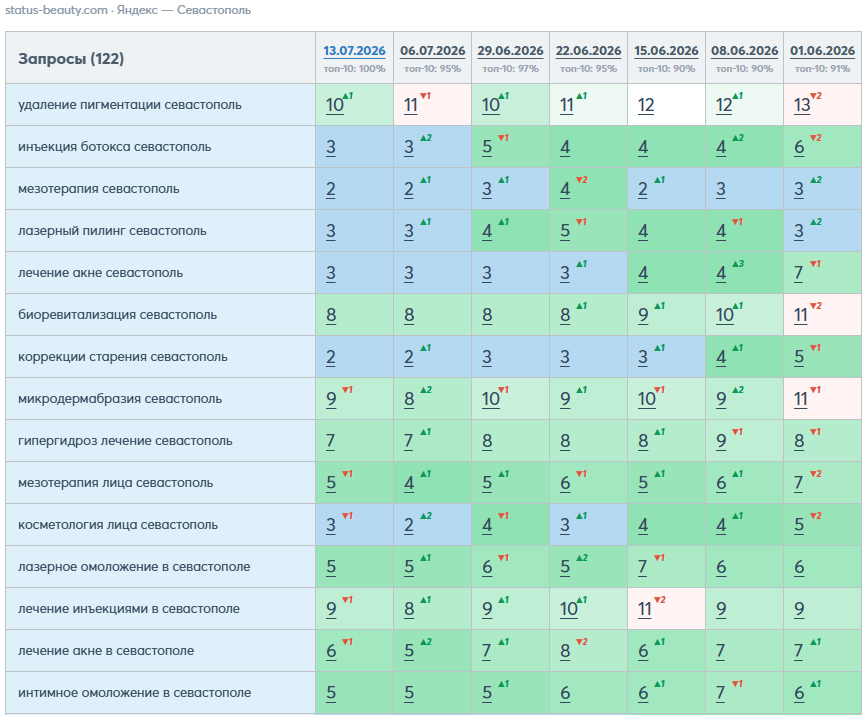Click the Запросы (122) column header

point(71,59)
